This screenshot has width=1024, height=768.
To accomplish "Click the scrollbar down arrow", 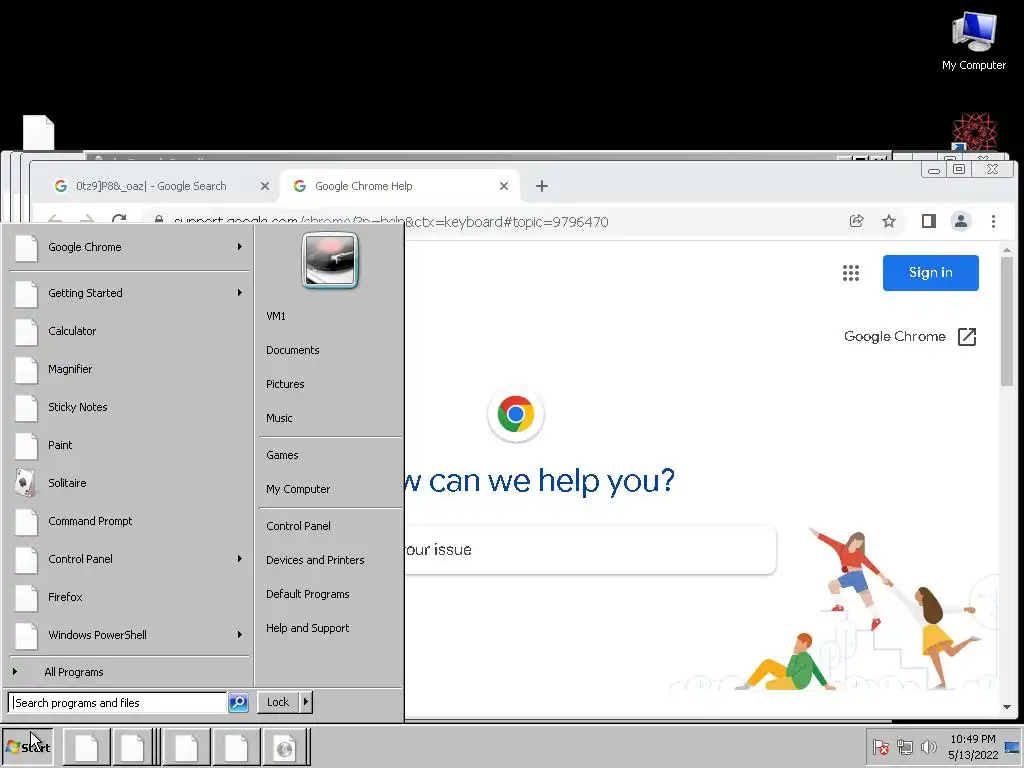I will (1006, 707).
